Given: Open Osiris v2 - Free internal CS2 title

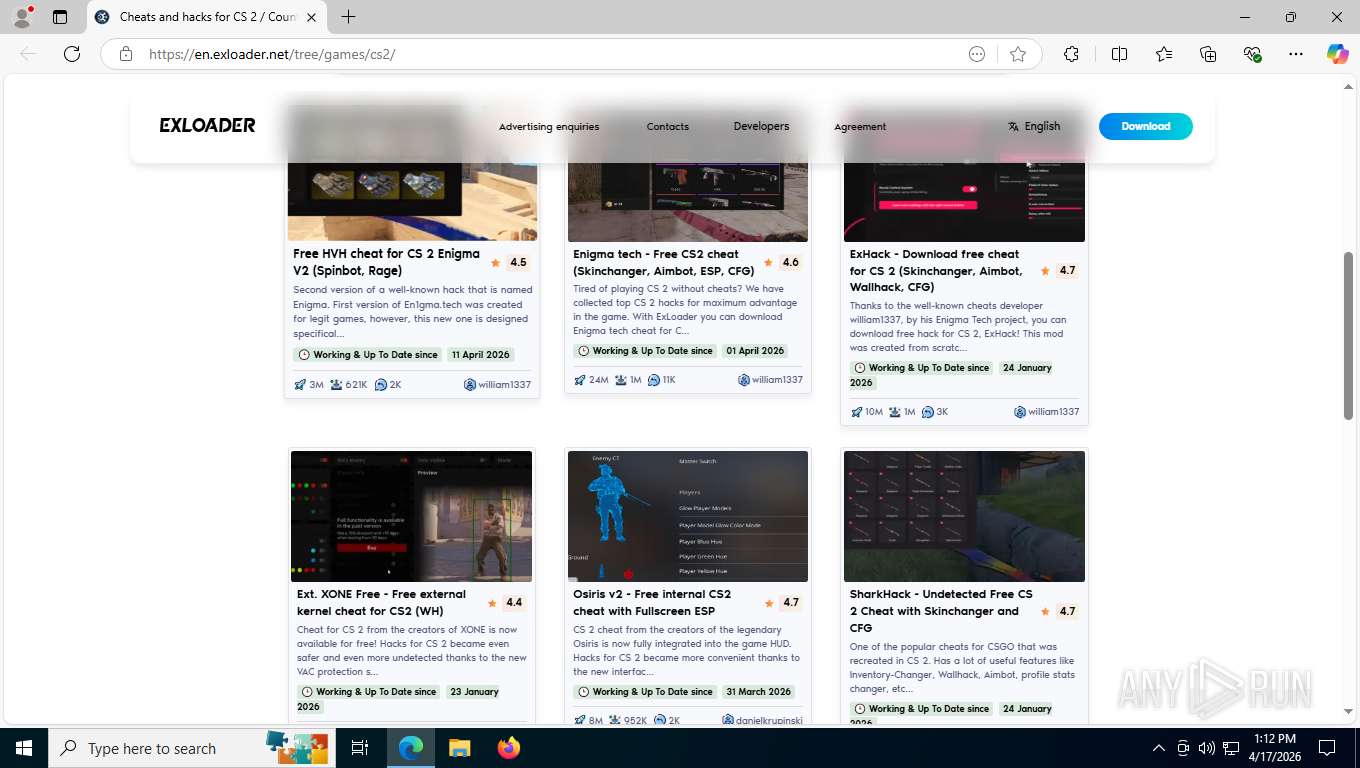Looking at the screenshot, I should coord(652,602).
